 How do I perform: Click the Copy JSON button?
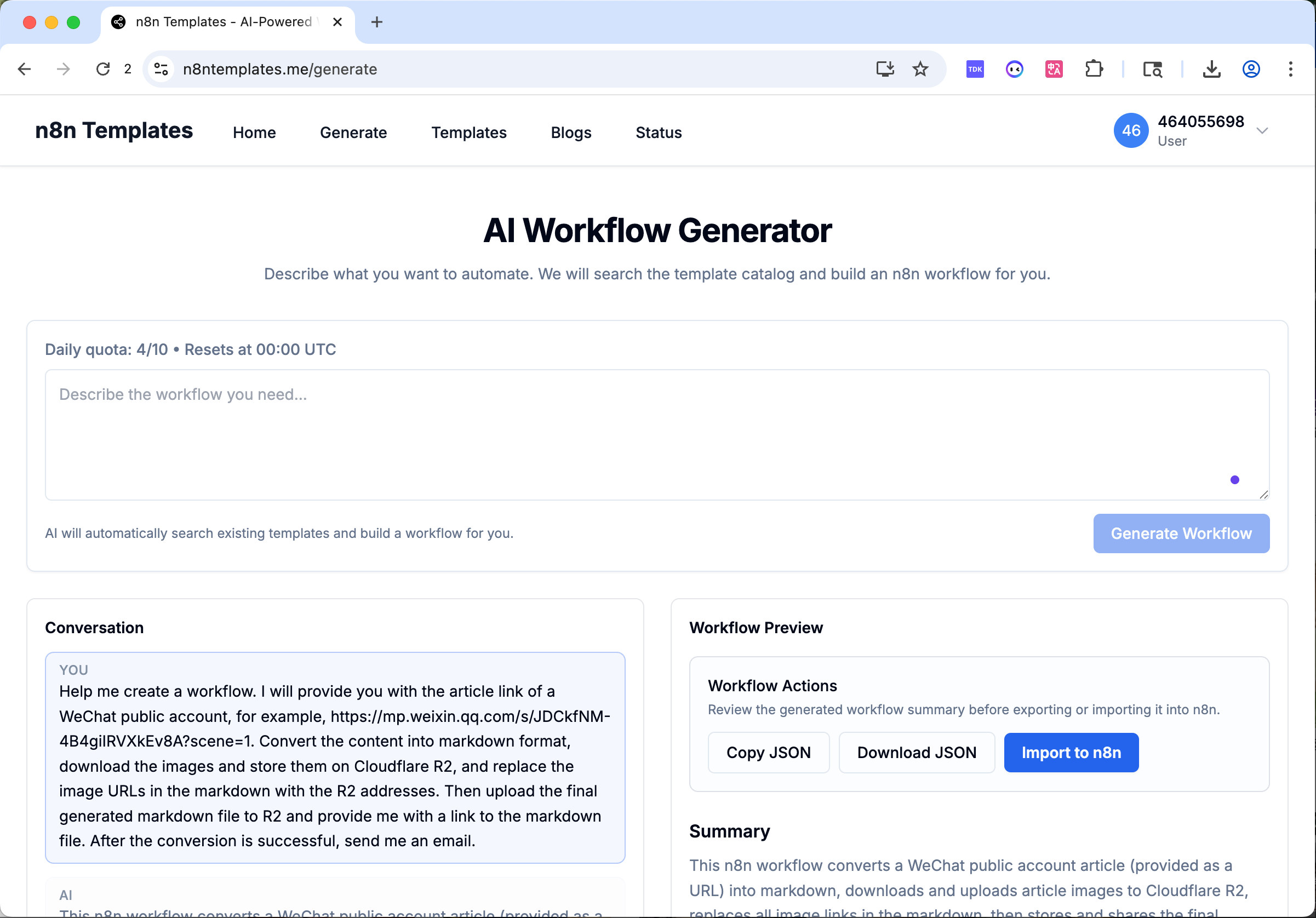click(768, 753)
